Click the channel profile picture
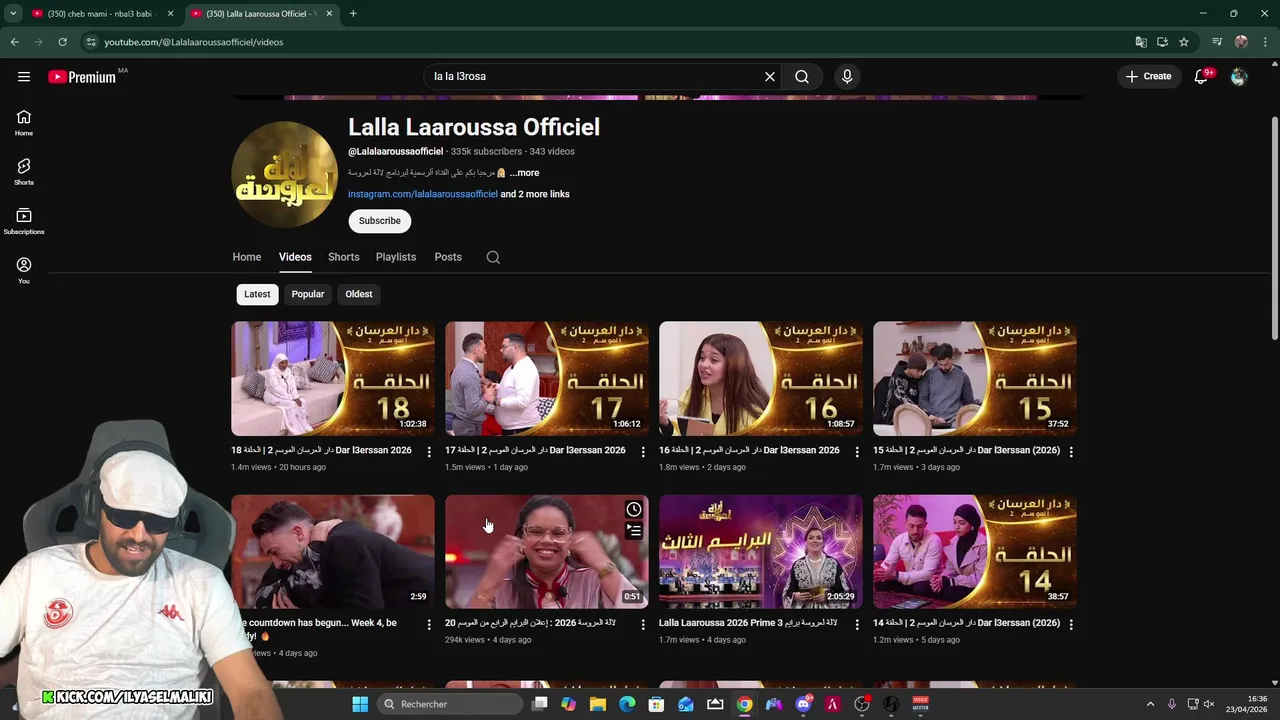This screenshot has height=720, width=1280. 285,174
